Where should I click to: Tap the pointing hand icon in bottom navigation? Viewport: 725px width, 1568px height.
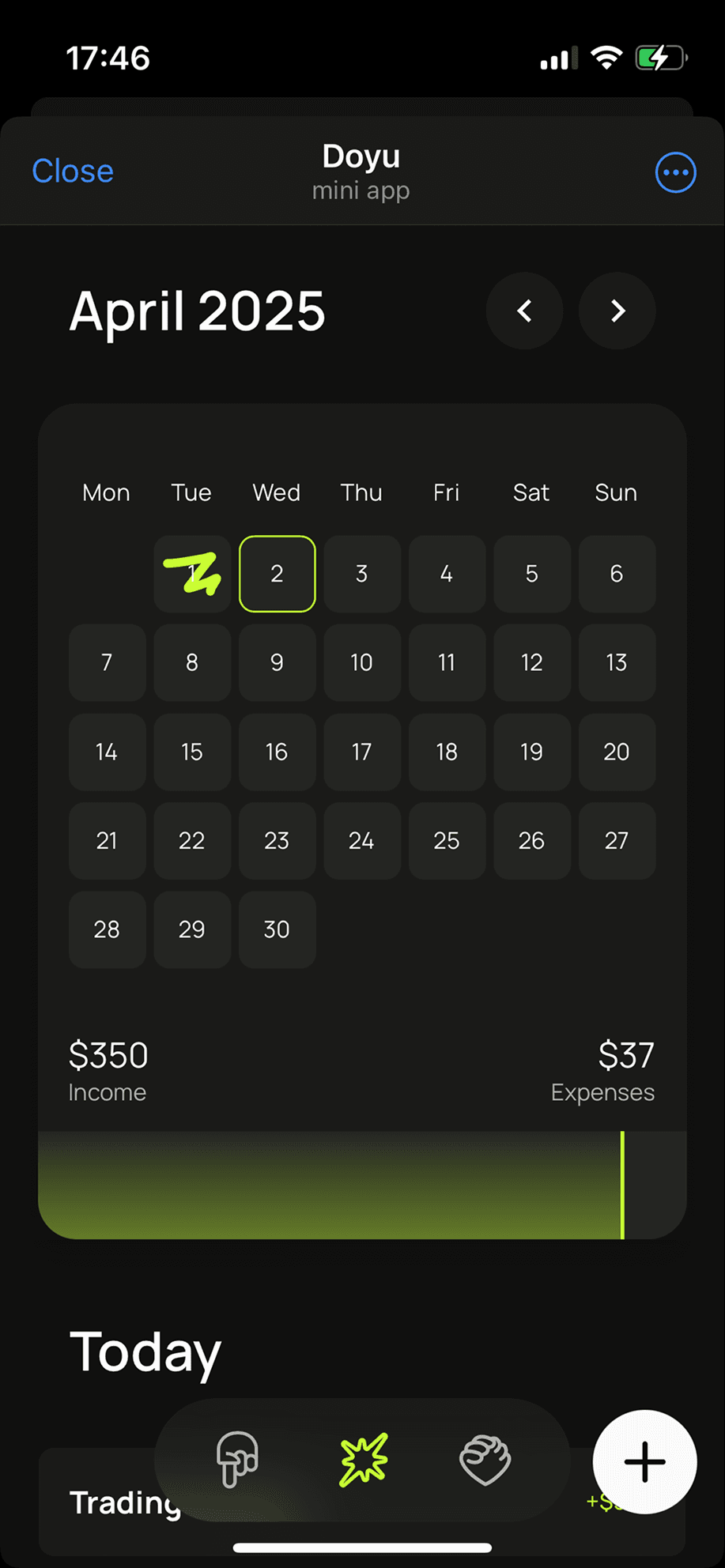[237, 1459]
